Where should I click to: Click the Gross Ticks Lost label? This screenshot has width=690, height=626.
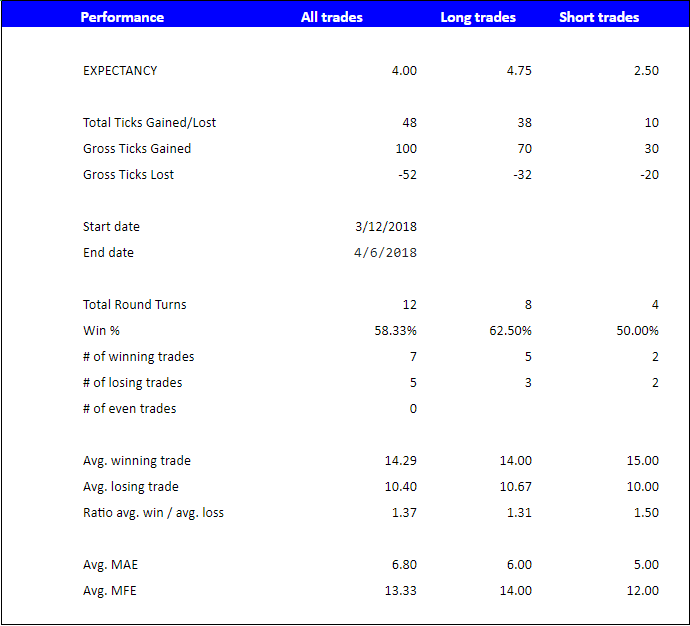pyautogui.click(x=128, y=175)
